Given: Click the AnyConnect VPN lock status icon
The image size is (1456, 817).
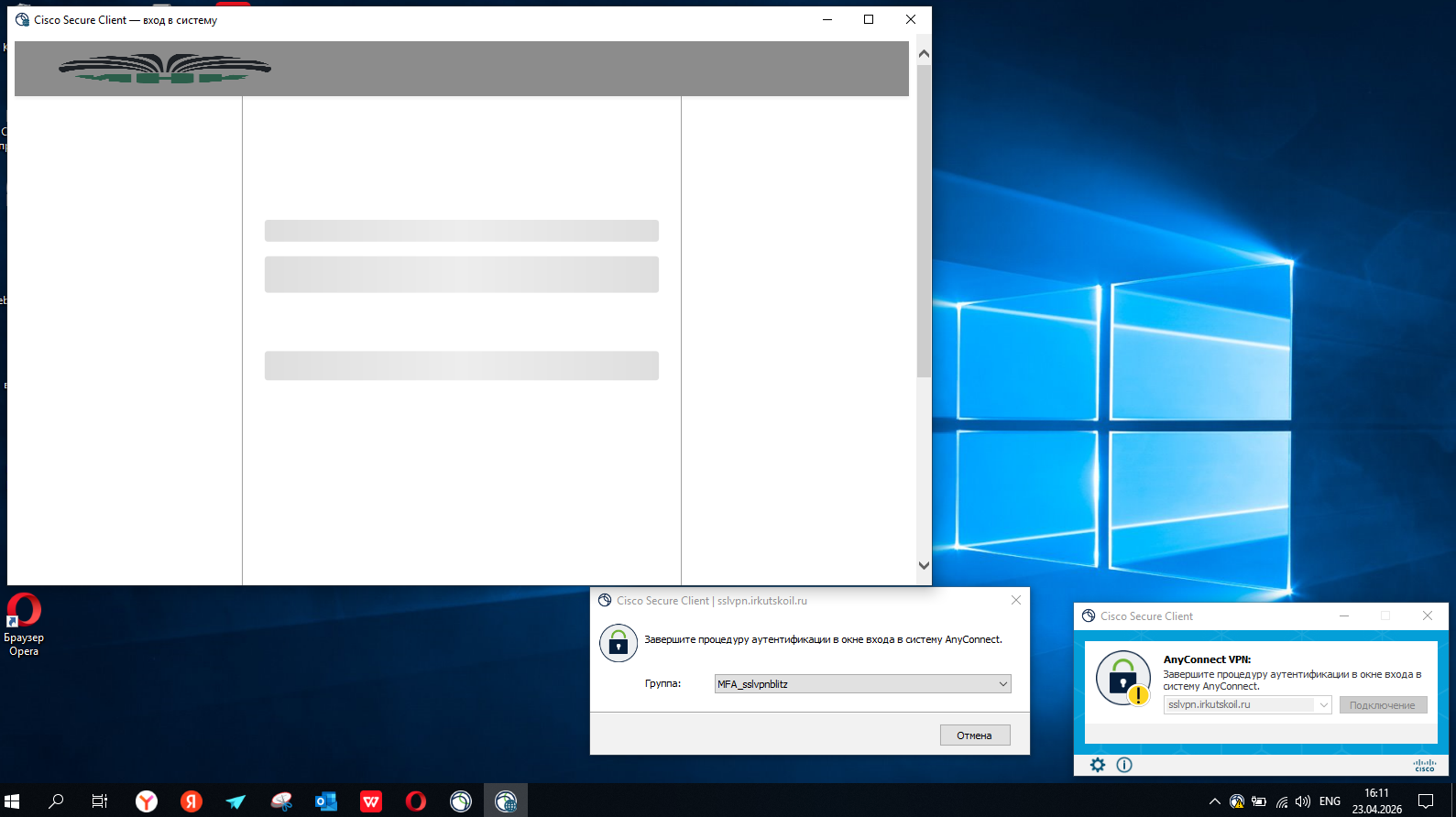Looking at the screenshot, I should pyautogui.click(x=1123, y=678).
